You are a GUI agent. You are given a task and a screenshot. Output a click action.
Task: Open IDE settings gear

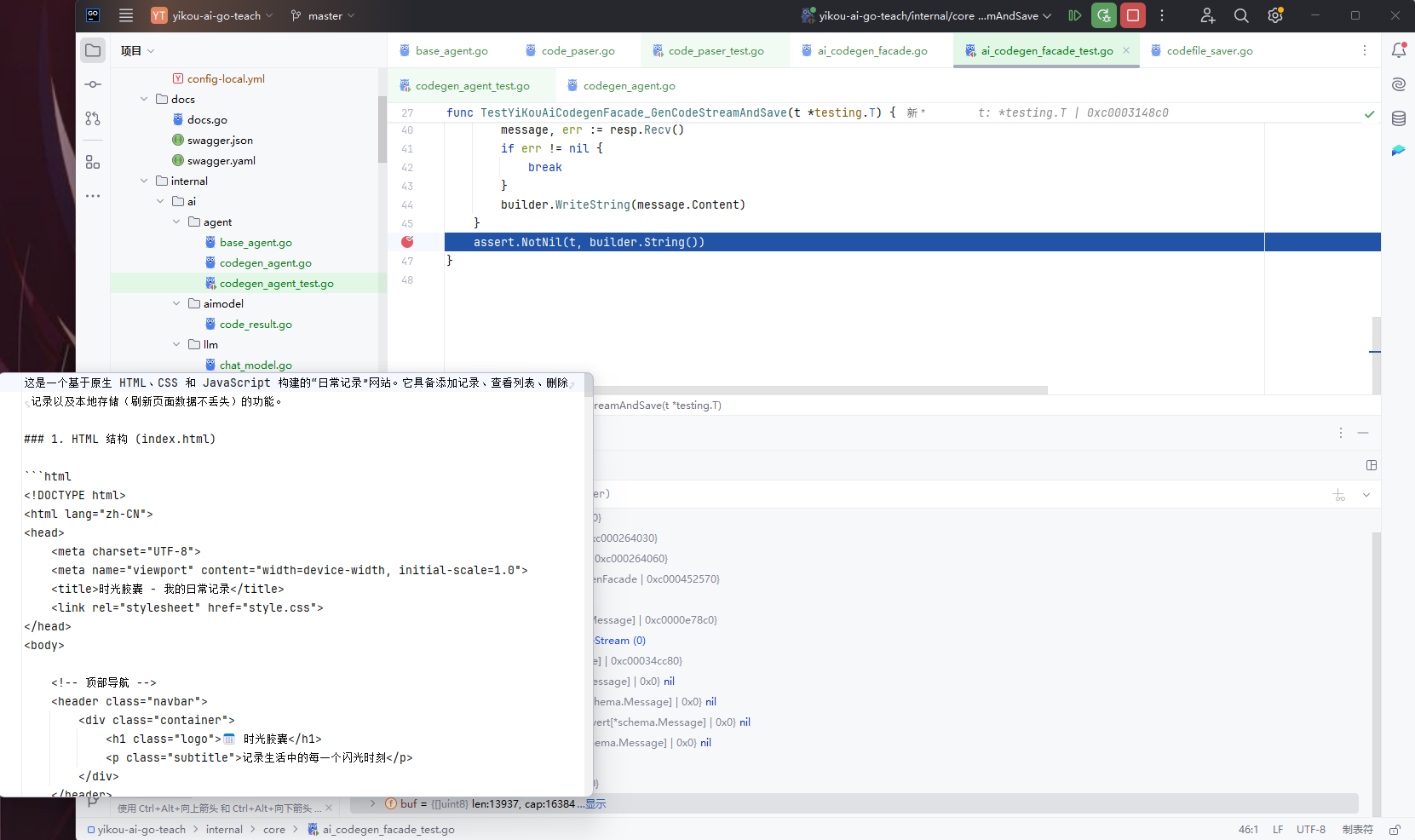(1275, 15)
